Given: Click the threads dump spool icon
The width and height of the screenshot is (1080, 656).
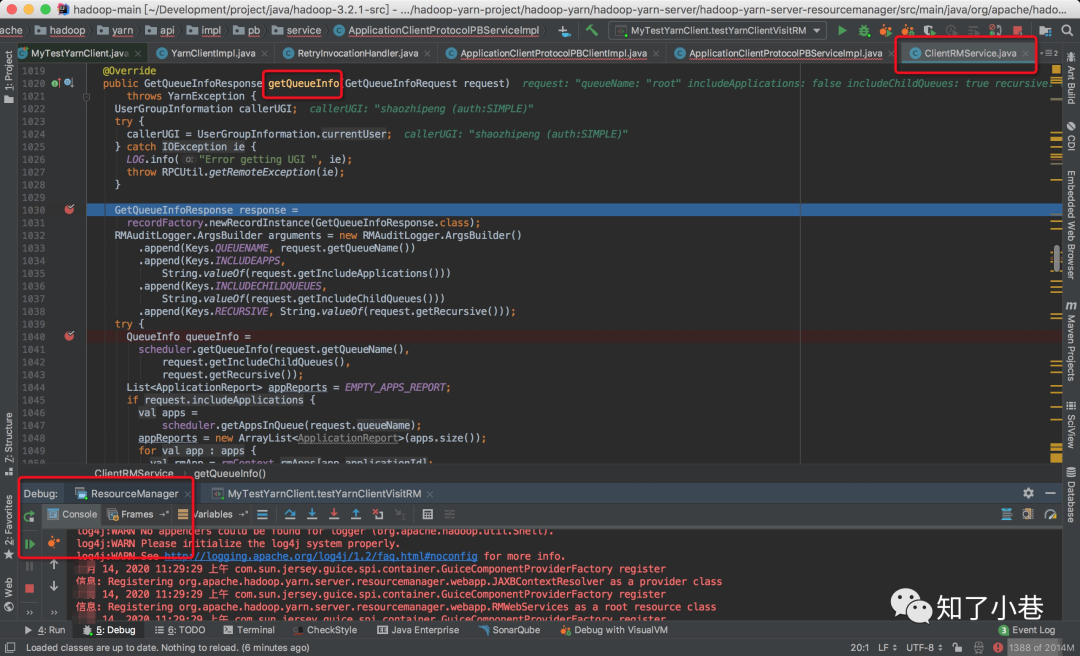Looking at the screenshot, I should pyautogui.click(x=1007, y=514).
